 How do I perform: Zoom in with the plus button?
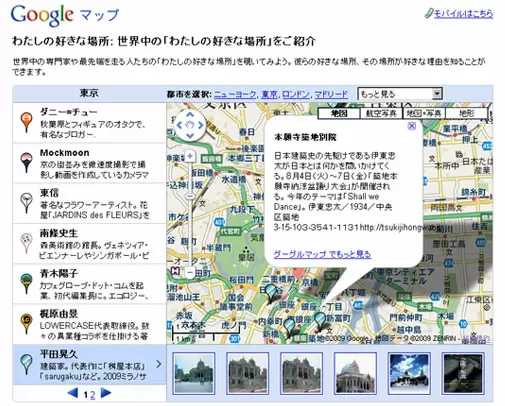click(x=190, y=156)
